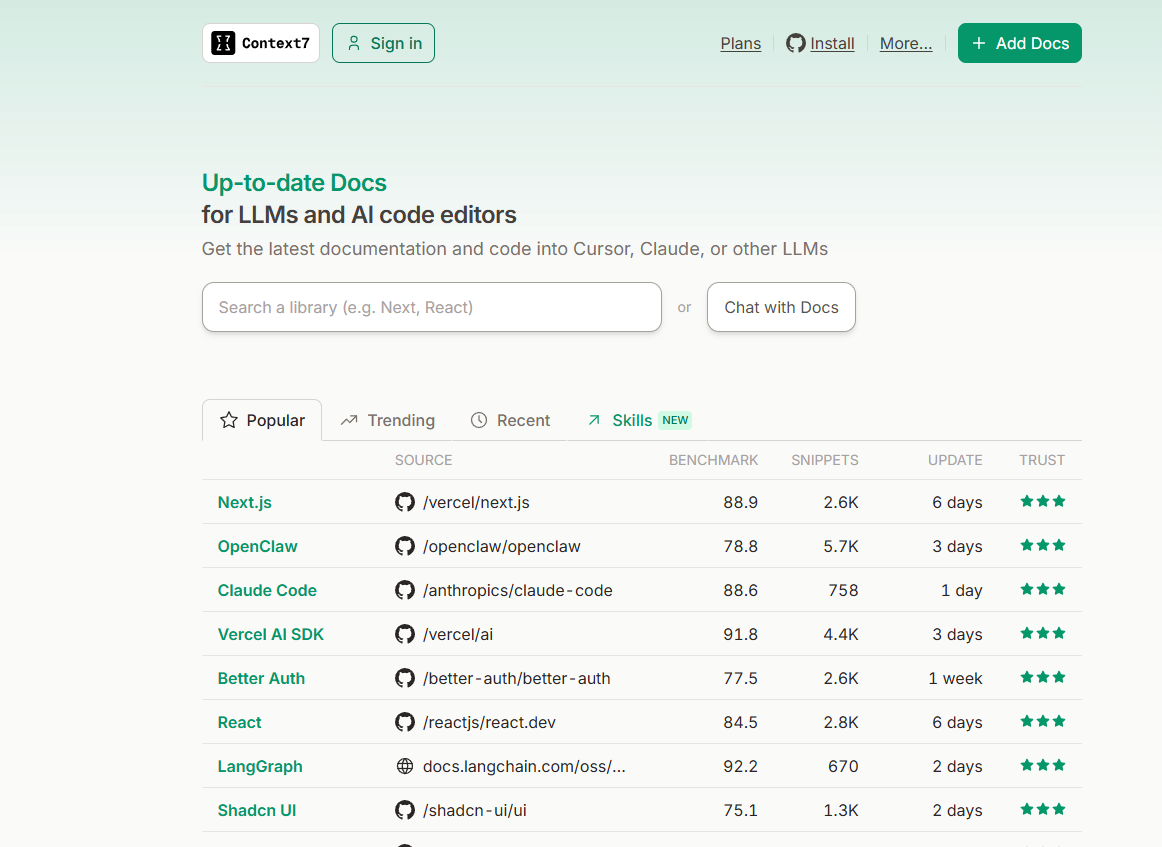The image size is (1162, 847).
Task: Open the React library
Action: [x=239, y=722]
